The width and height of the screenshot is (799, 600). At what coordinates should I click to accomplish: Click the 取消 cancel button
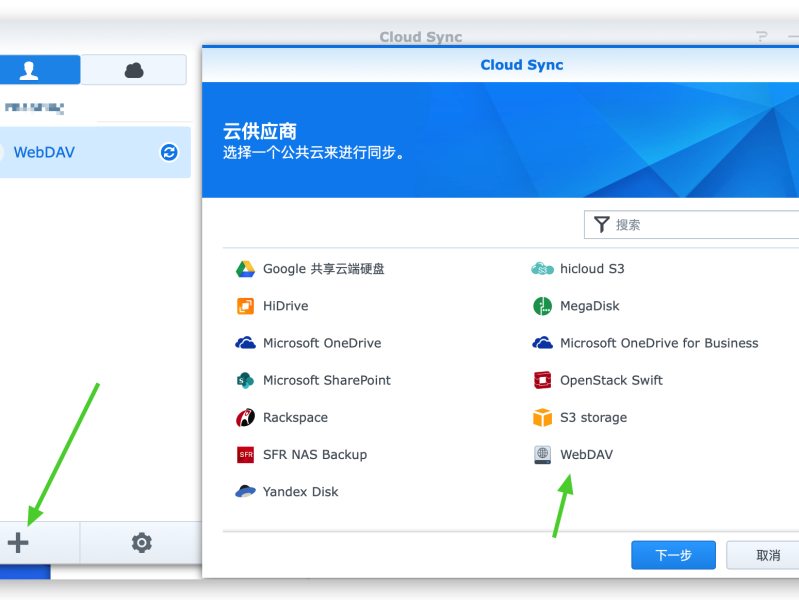coord(763,555)
